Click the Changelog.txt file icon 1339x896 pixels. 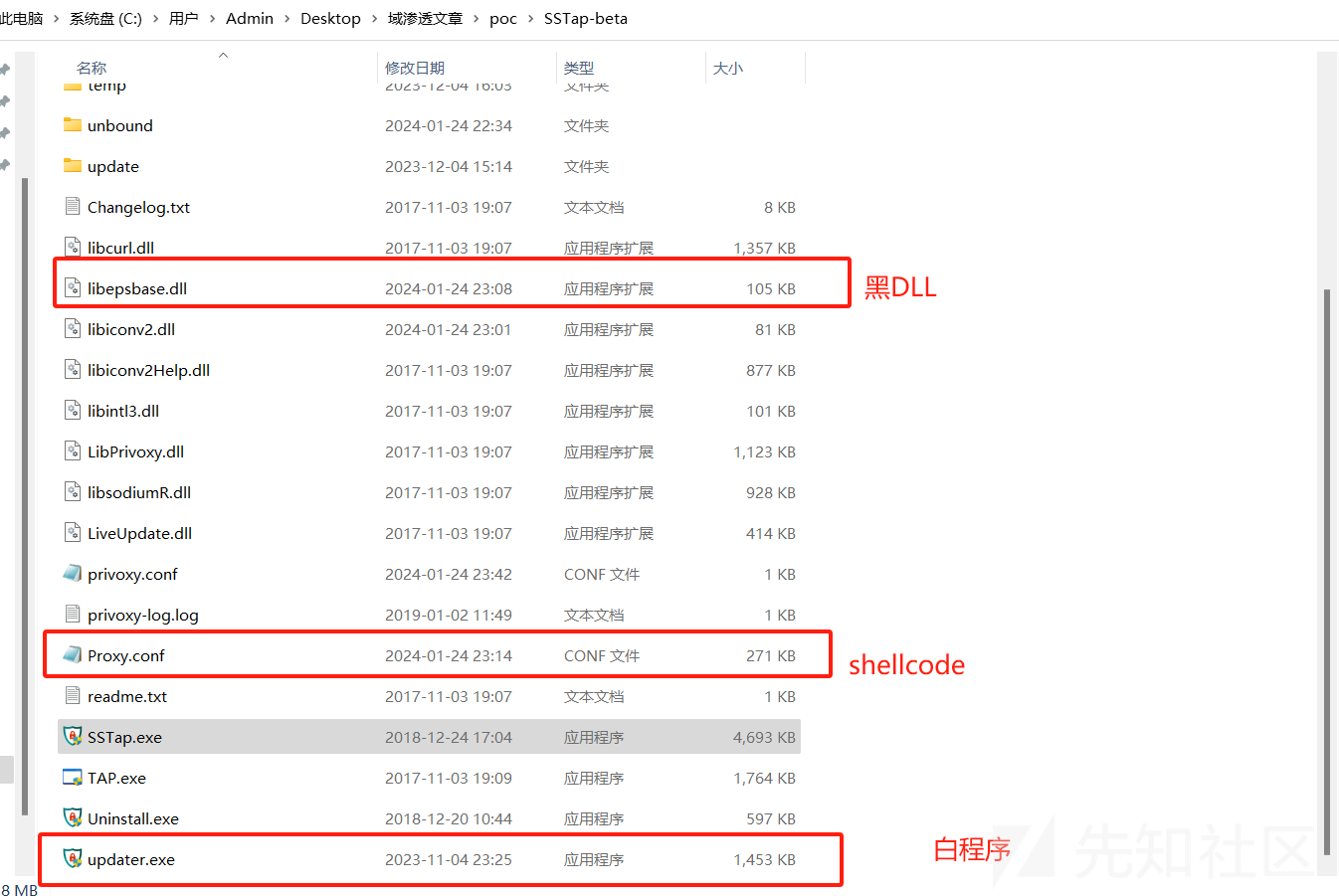(x=72, y=207)
